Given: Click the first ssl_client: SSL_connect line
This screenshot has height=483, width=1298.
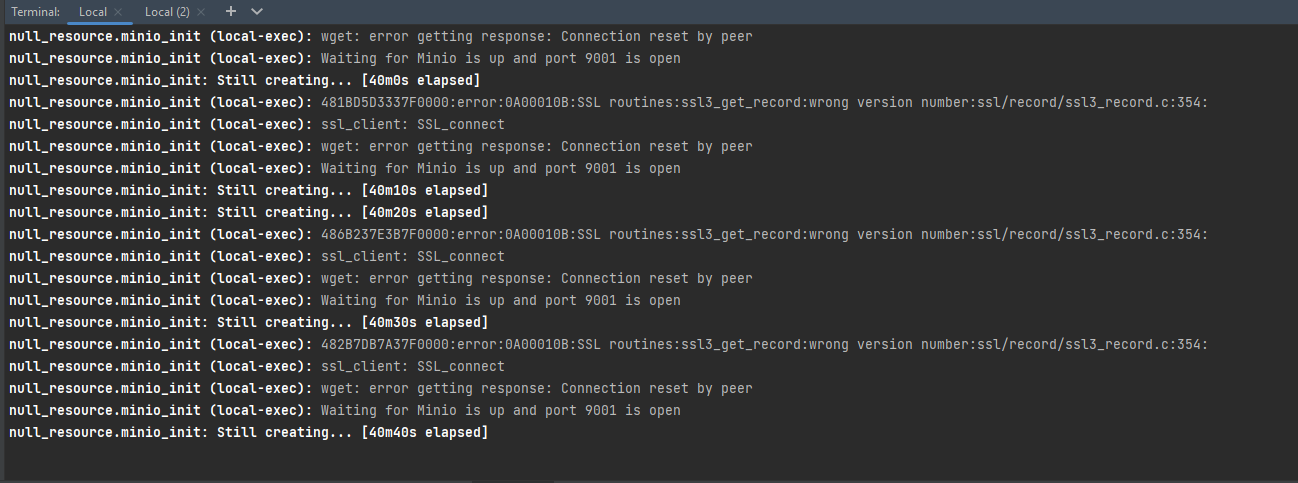Looking at the screenshot, I should (256, 124).
